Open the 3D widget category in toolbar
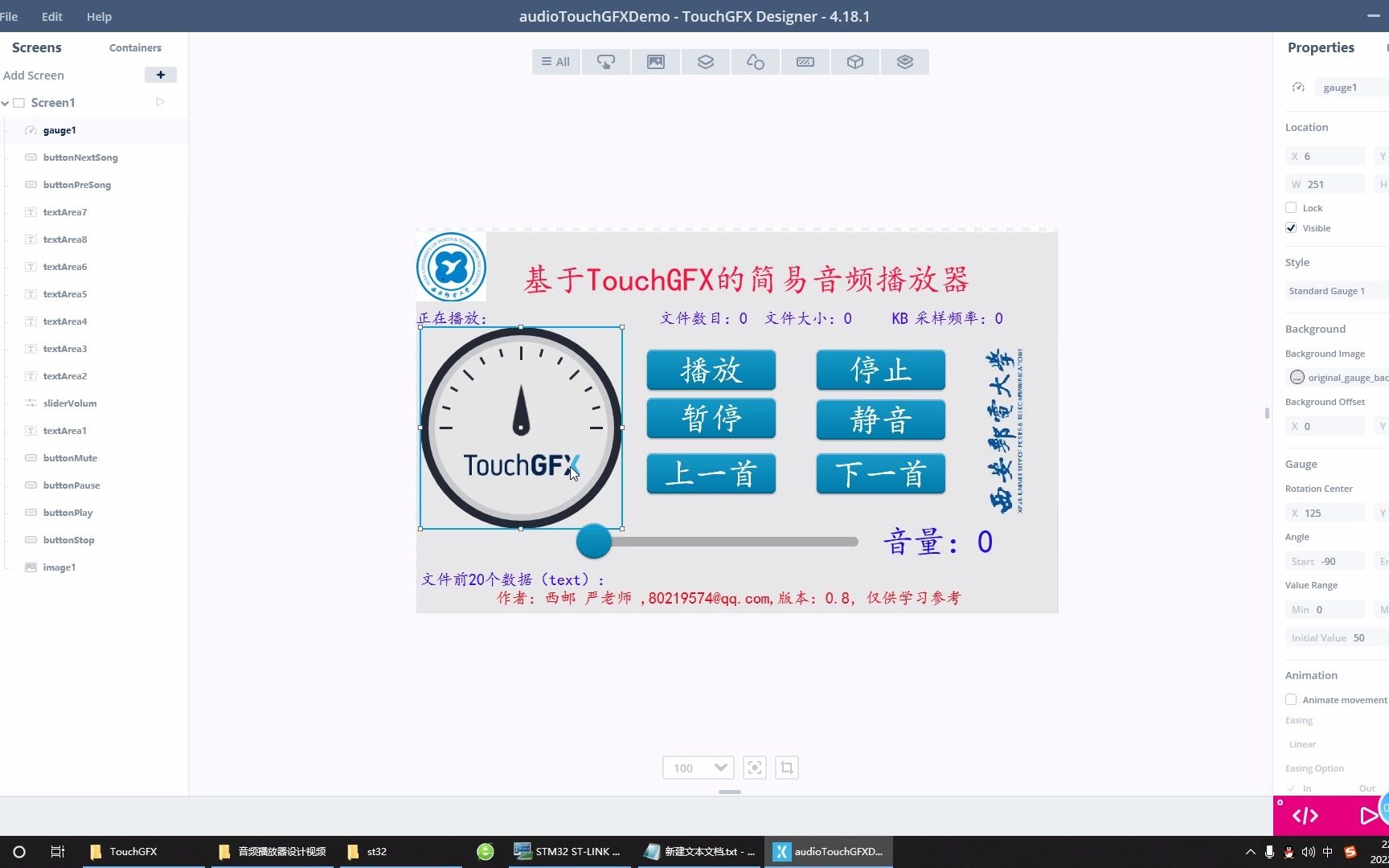This screenshot has height=868, width=1389. 854,61
